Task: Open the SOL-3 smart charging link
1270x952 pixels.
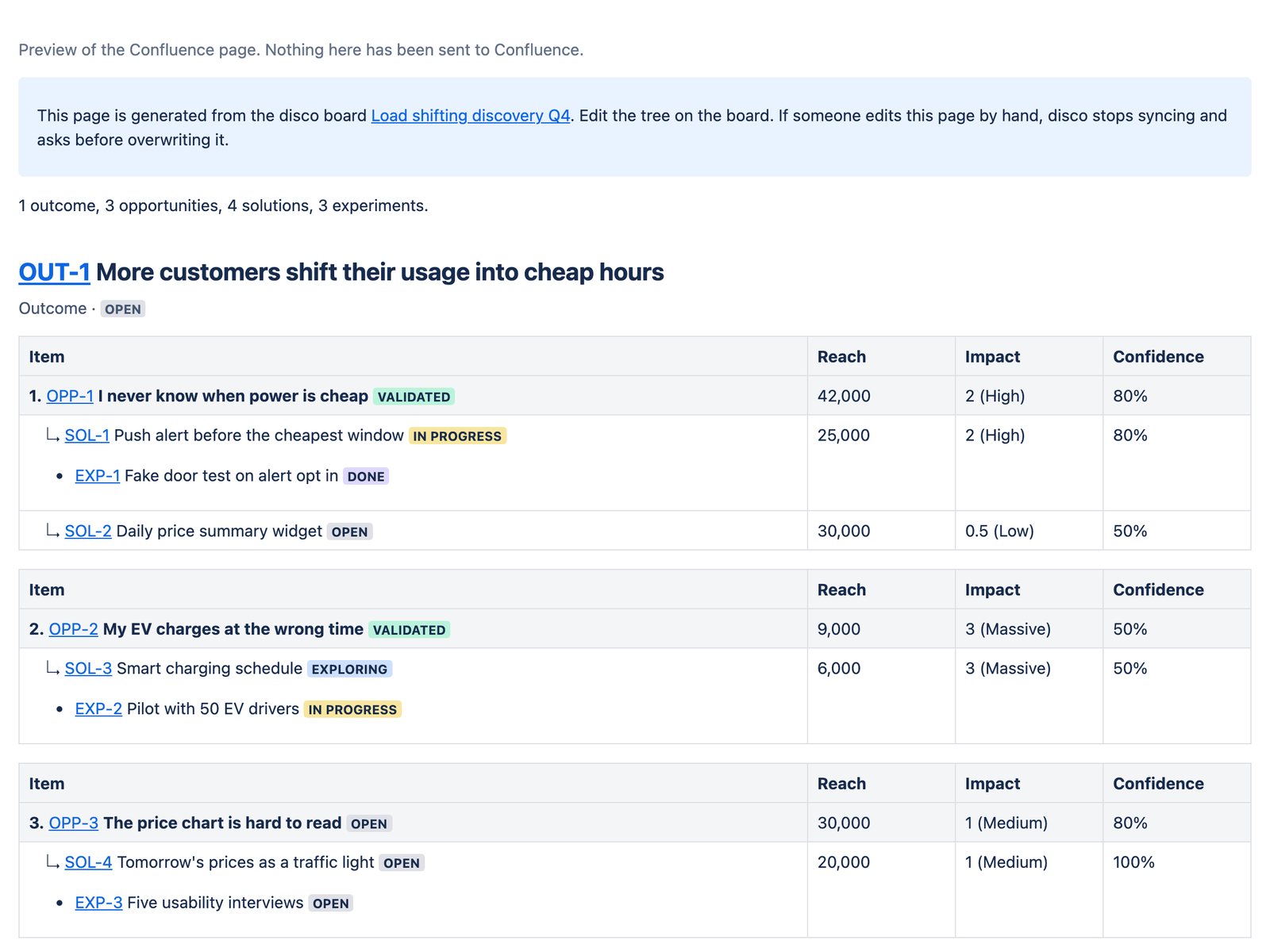Action: [x=89, y=669]
